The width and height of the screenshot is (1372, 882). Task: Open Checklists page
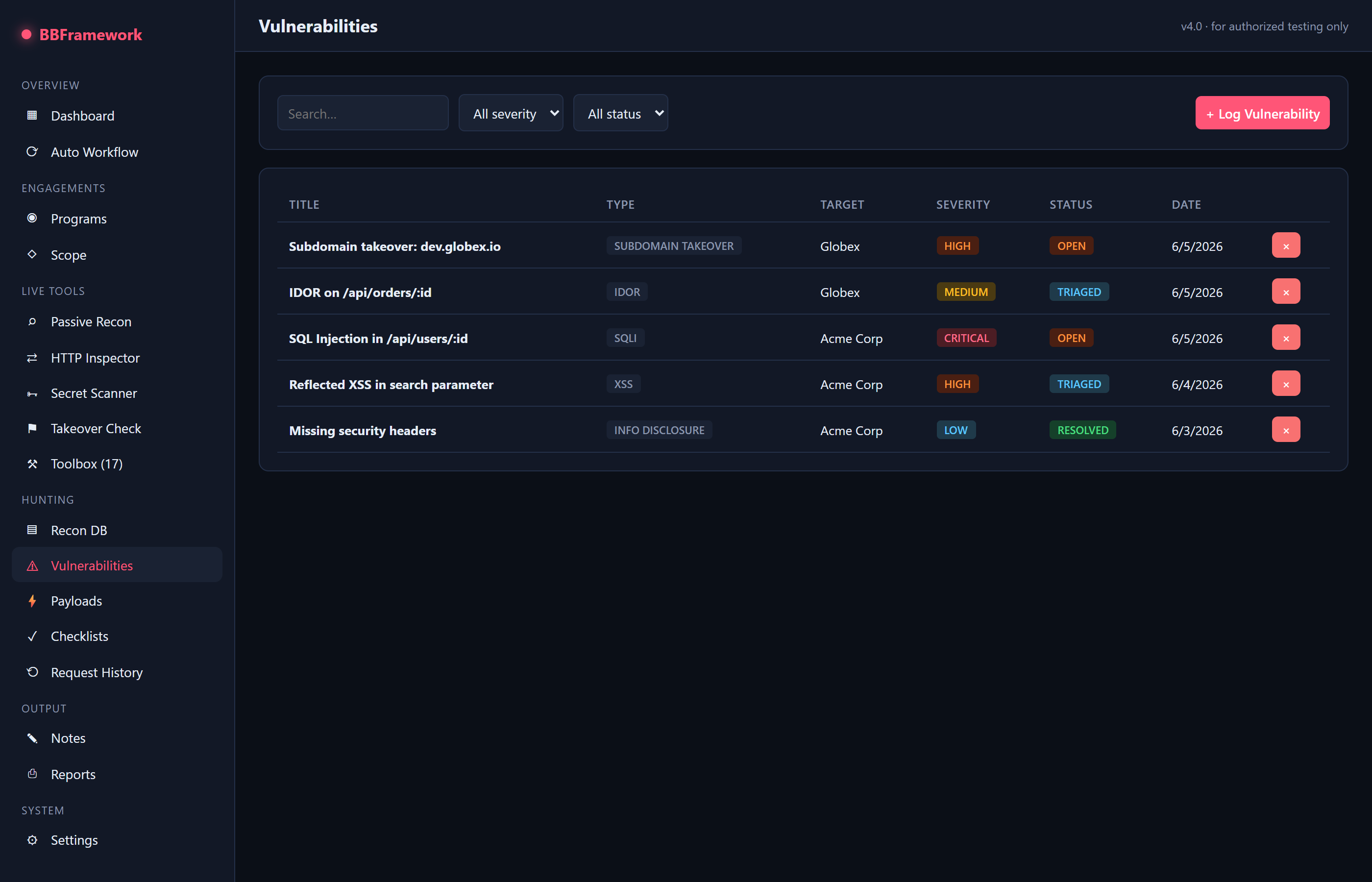pos(117,637)
